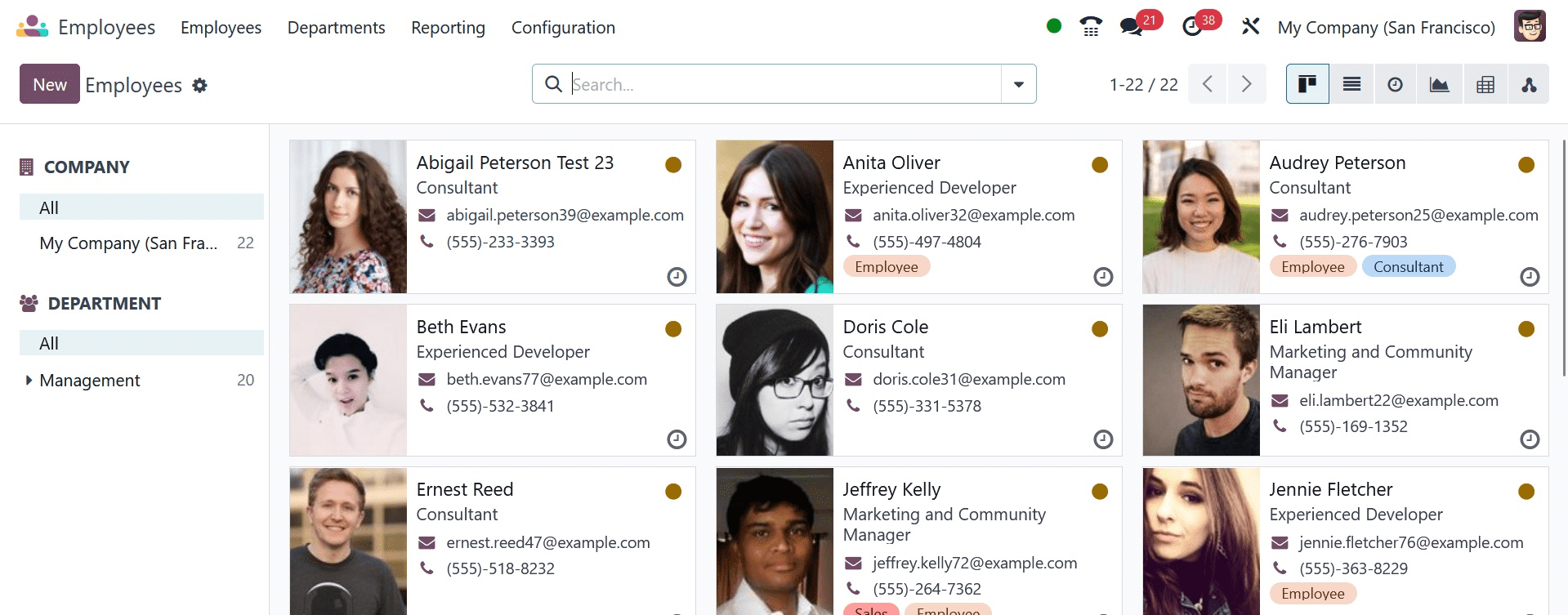Click the green online status dot

coord(1054,26)
